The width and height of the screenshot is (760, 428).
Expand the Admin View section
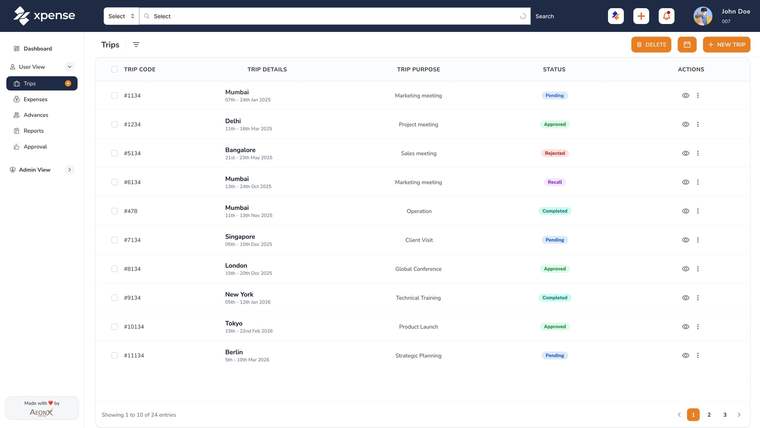(69, 170)
